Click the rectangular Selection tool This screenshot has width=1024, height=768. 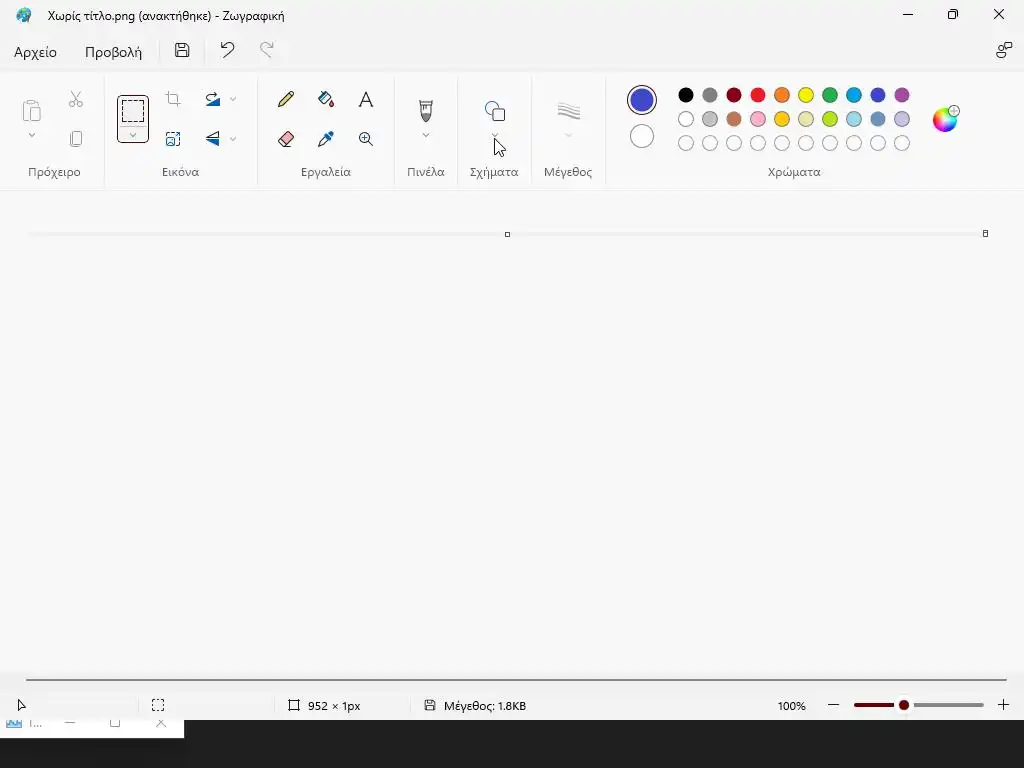pos(133,111)
